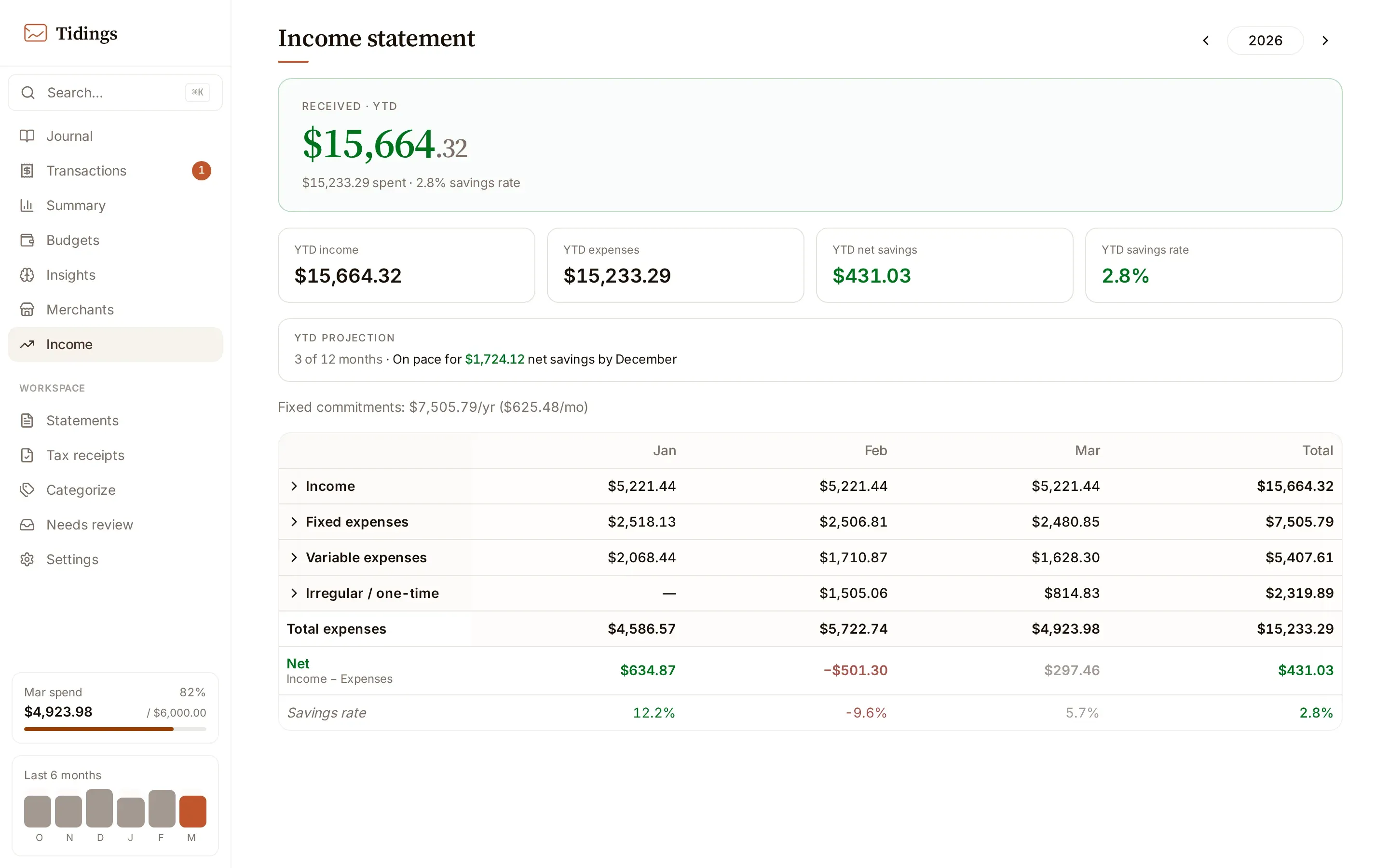The height and width of the screenshot is (868, 1389).
Task: Click the Categorize tag icon
Action: (27, 490)
